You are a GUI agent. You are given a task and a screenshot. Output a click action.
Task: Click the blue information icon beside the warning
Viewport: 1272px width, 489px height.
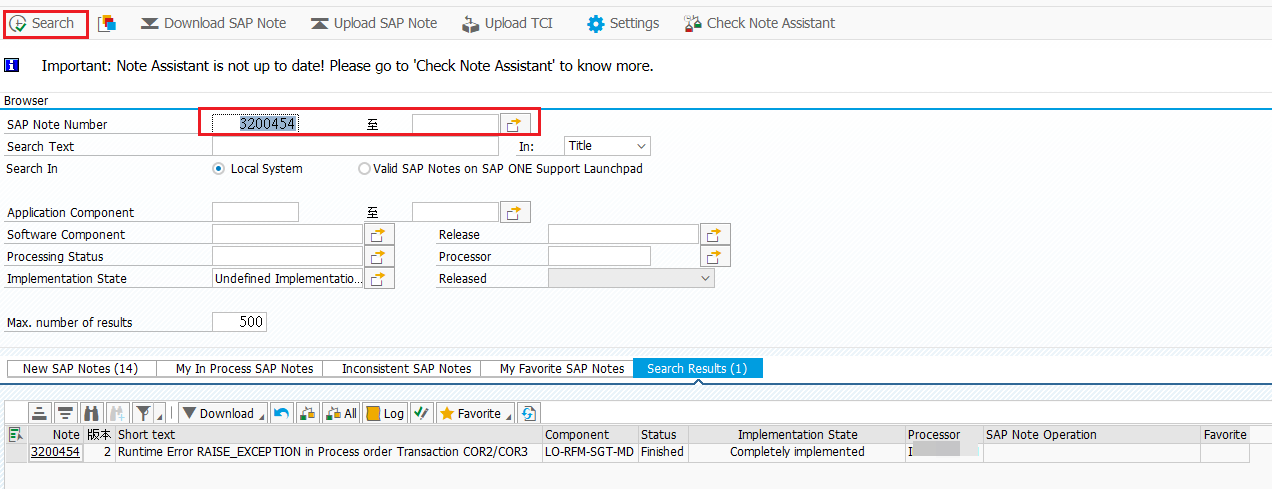click(x=12, y=66)
